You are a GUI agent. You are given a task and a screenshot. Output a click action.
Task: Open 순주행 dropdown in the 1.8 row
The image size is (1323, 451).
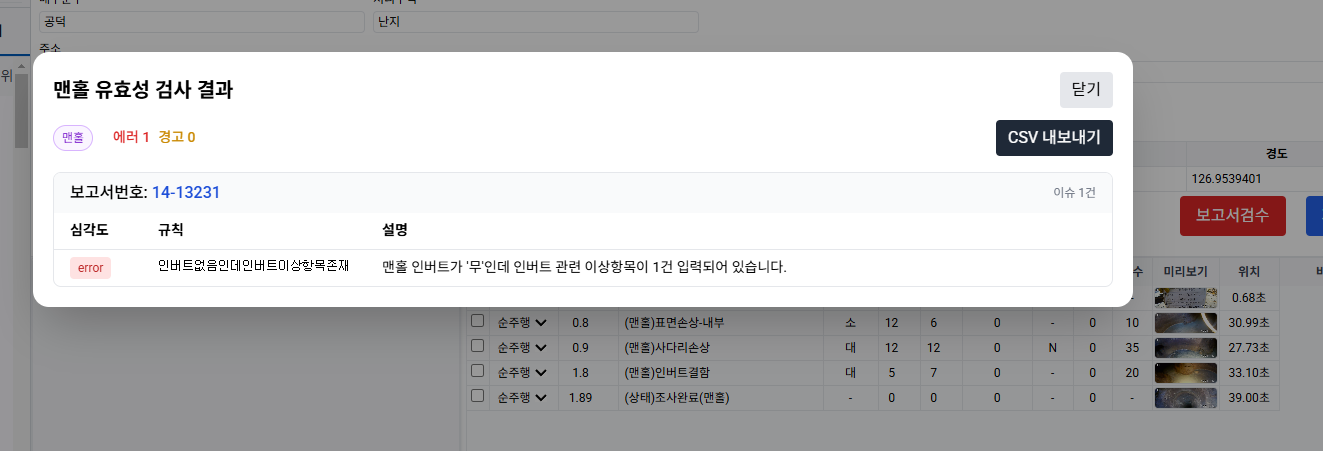pos(522,372)
